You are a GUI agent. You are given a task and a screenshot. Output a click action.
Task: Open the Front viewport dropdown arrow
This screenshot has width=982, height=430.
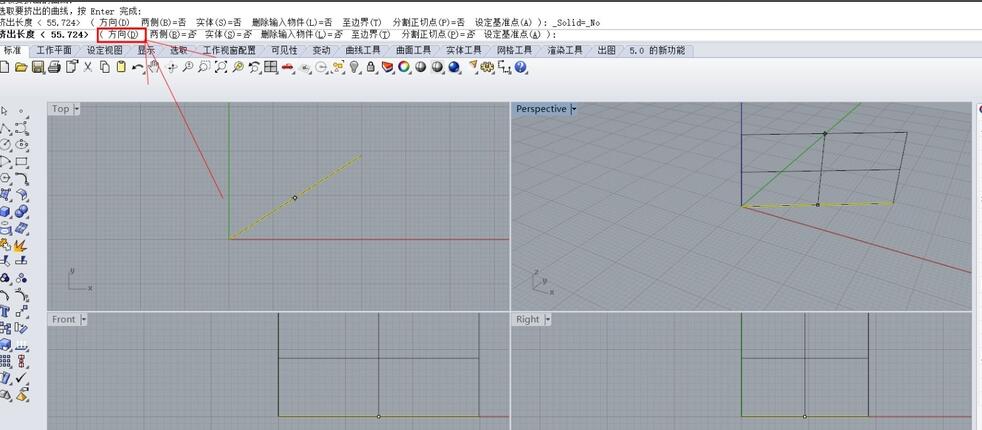pyautogui.click(x=83, y=319)
